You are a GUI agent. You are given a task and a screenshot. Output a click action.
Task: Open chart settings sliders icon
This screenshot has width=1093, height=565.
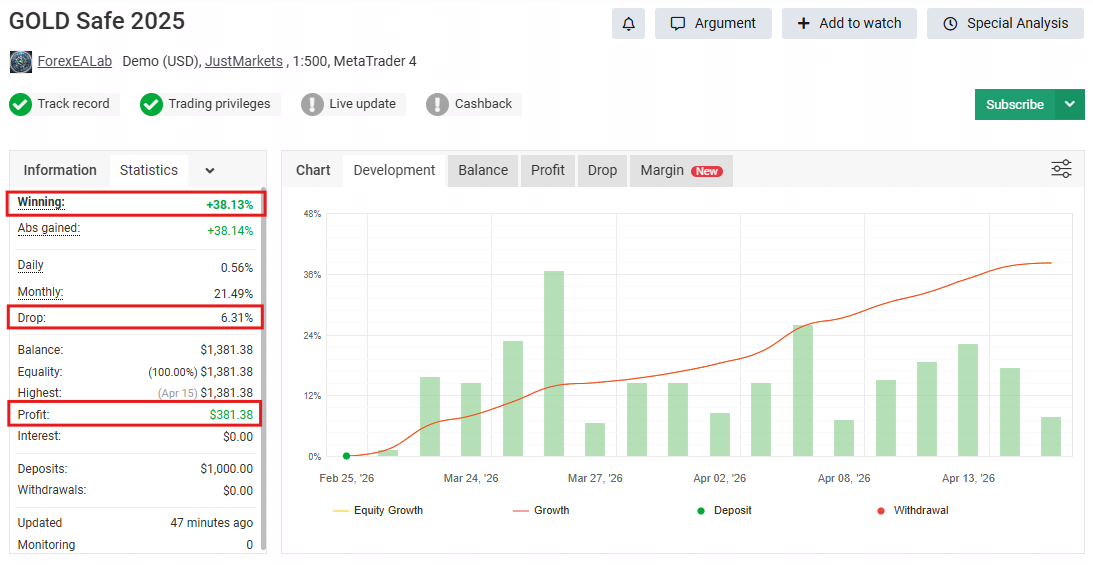[1061, 169]
